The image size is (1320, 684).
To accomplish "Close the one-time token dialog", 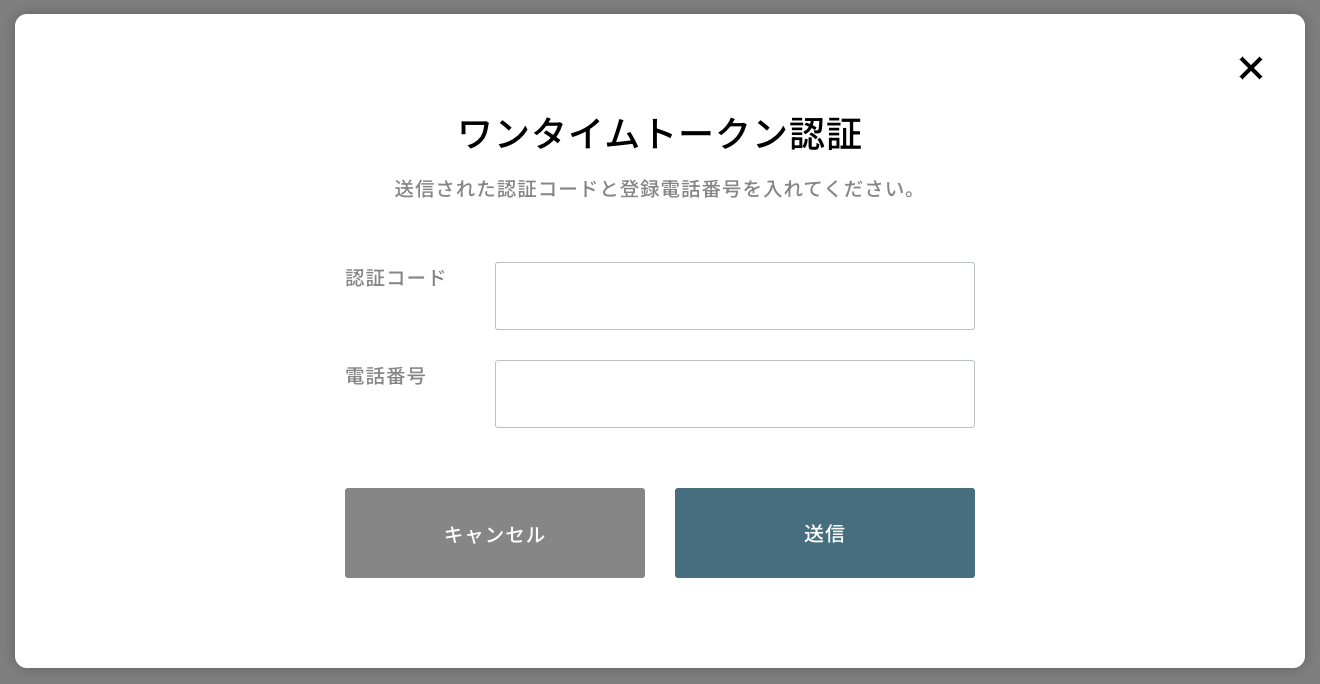I will pos(1250,68).
